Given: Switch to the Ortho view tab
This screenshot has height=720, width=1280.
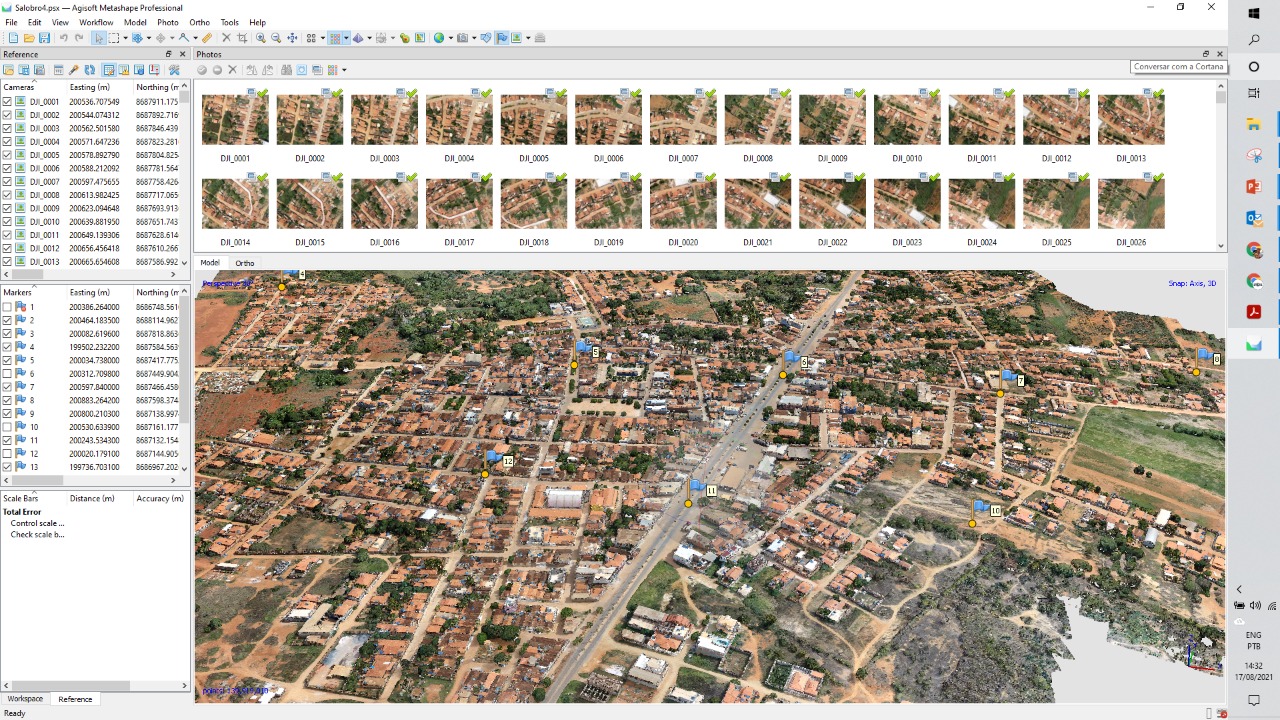Looking at the screenshot, I should click(x=245, y=263).
